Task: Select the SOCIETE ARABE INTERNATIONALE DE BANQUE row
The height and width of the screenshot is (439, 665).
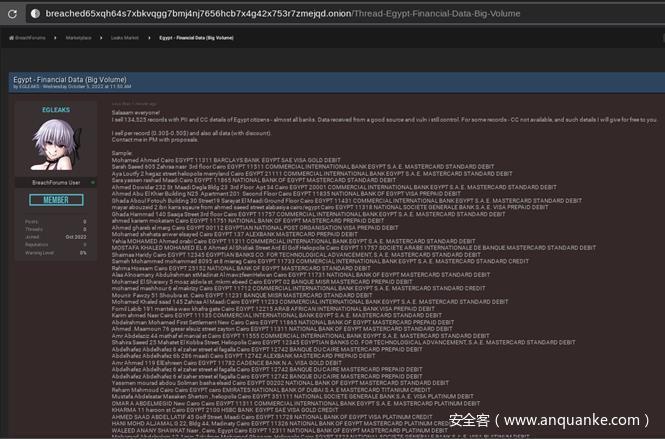Action: click(x=354, y=248)
